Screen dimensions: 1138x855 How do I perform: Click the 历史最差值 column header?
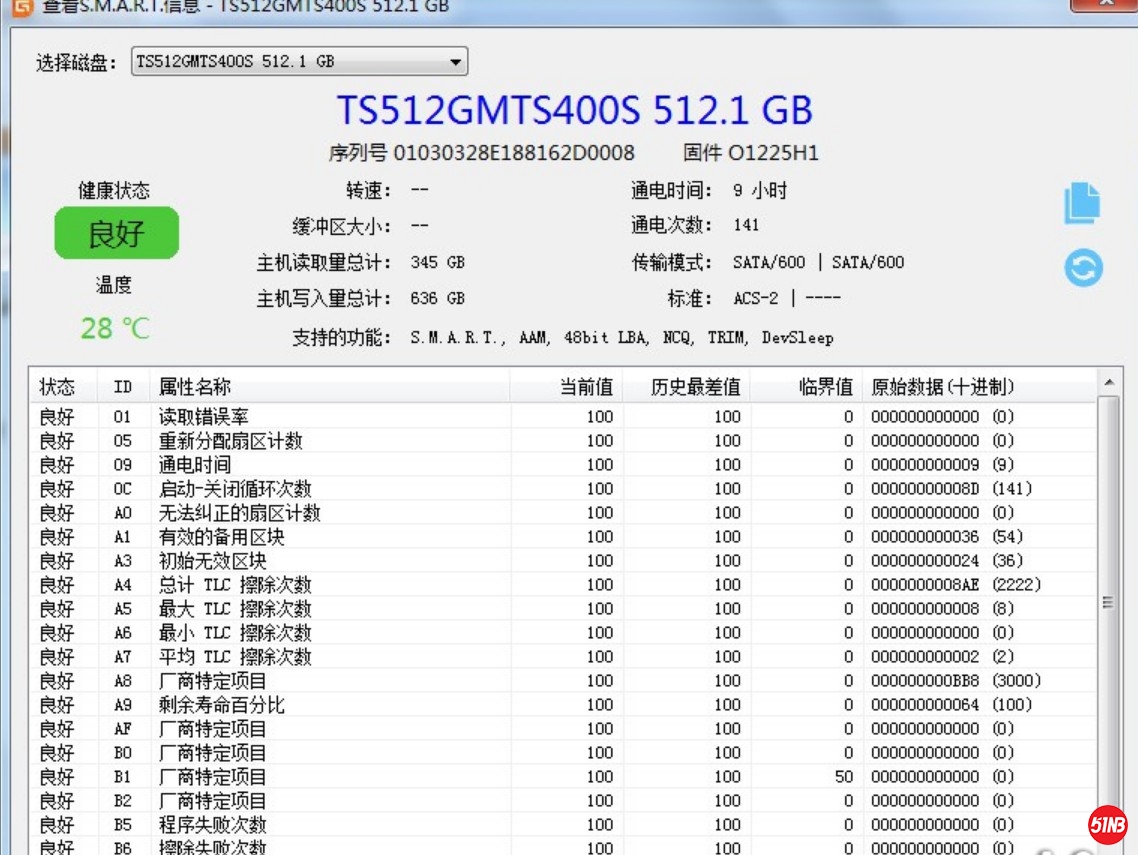click(695, 387)
